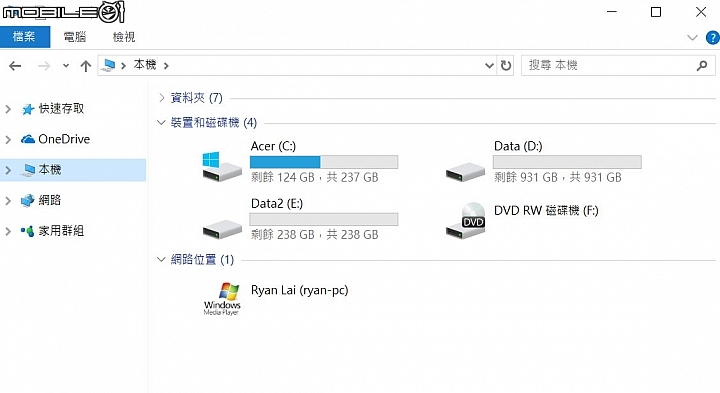Expand the 資料夾 (7) group
This screenshot has height=393, width=720.
(x=161, y=97)
